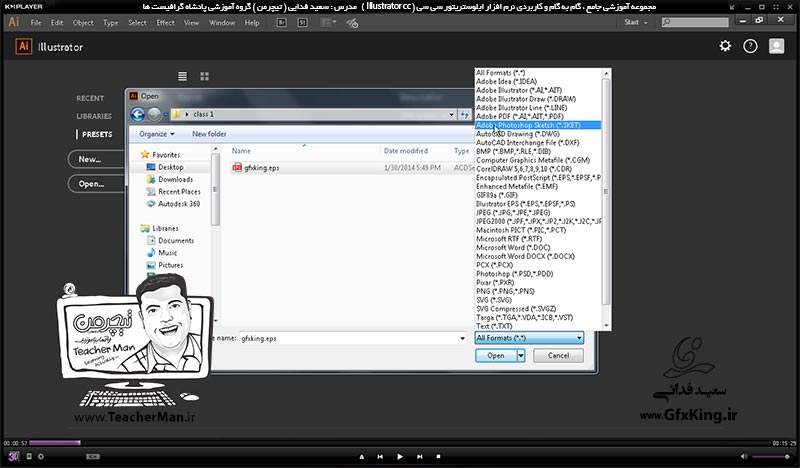Stop playback in KMPlayer

coord(438,457)
